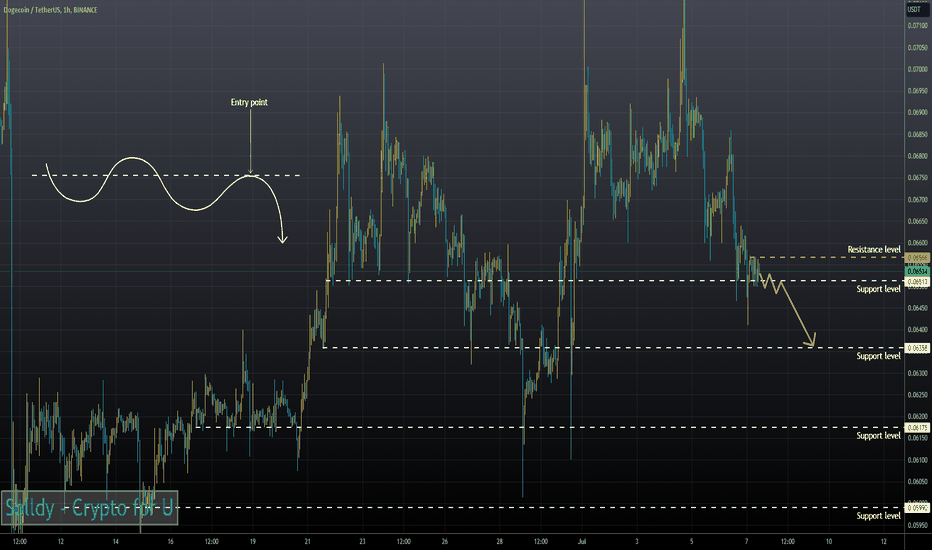Click the Resistance level text label

pyautogui.click(x=874, y=249)
